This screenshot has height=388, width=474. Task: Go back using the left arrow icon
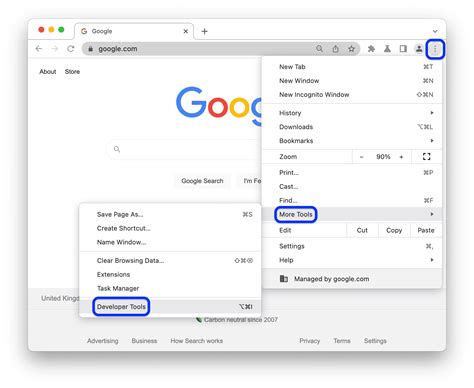[39, 49]
